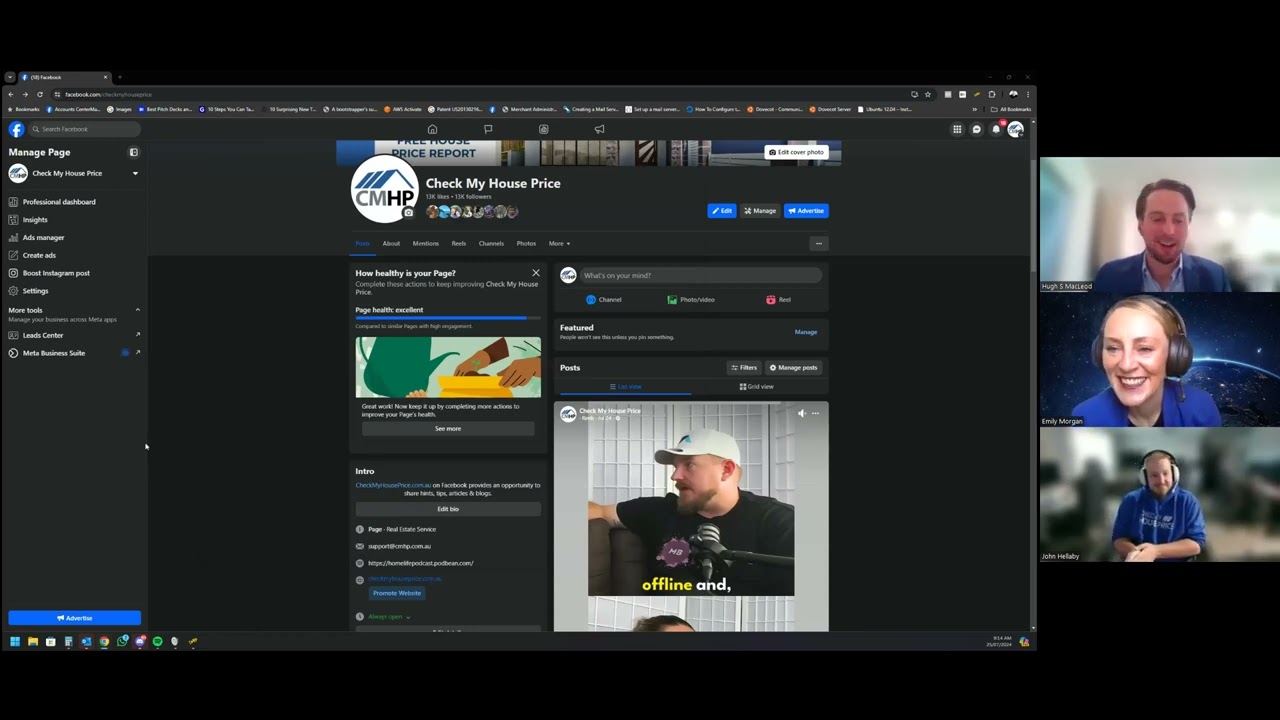
Task: Bookmark this page with the star icon
Action: (x=927, y=94)
